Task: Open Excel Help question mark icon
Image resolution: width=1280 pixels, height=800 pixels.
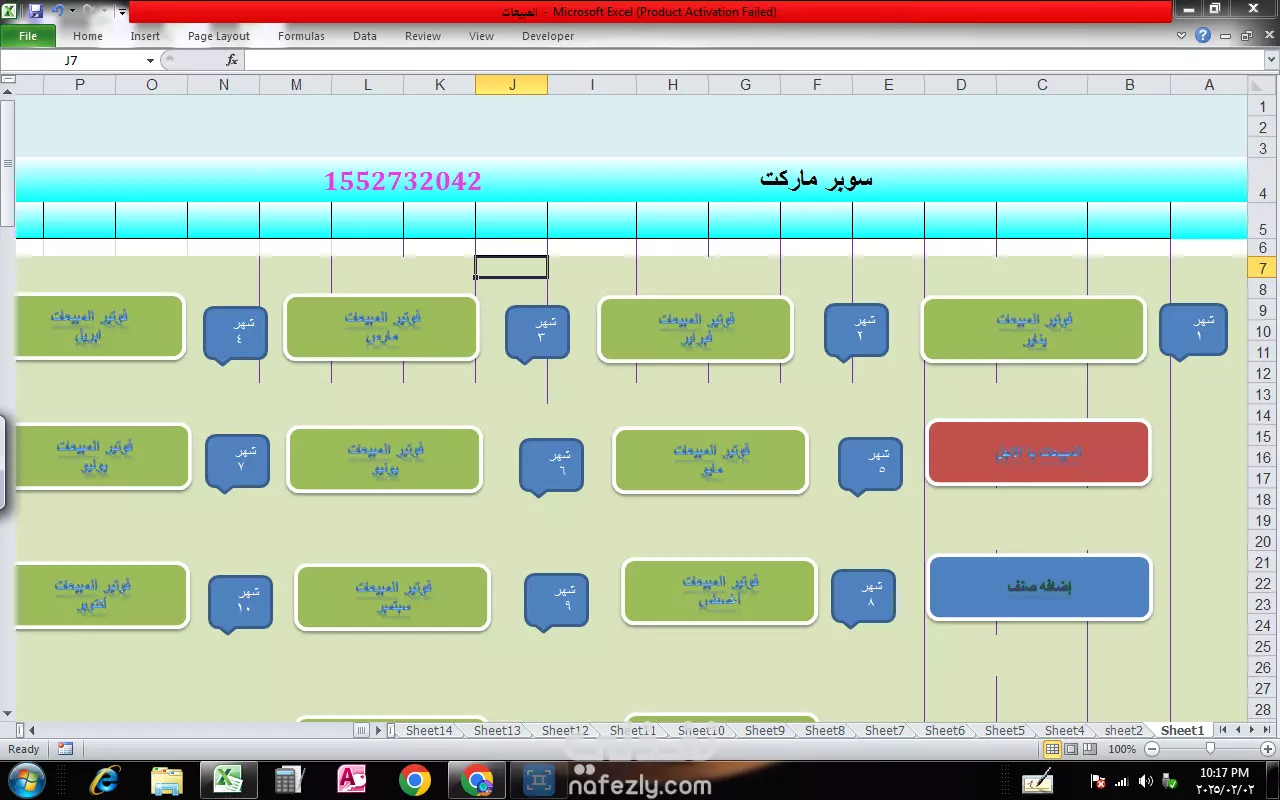Action: pos(1203,36)
